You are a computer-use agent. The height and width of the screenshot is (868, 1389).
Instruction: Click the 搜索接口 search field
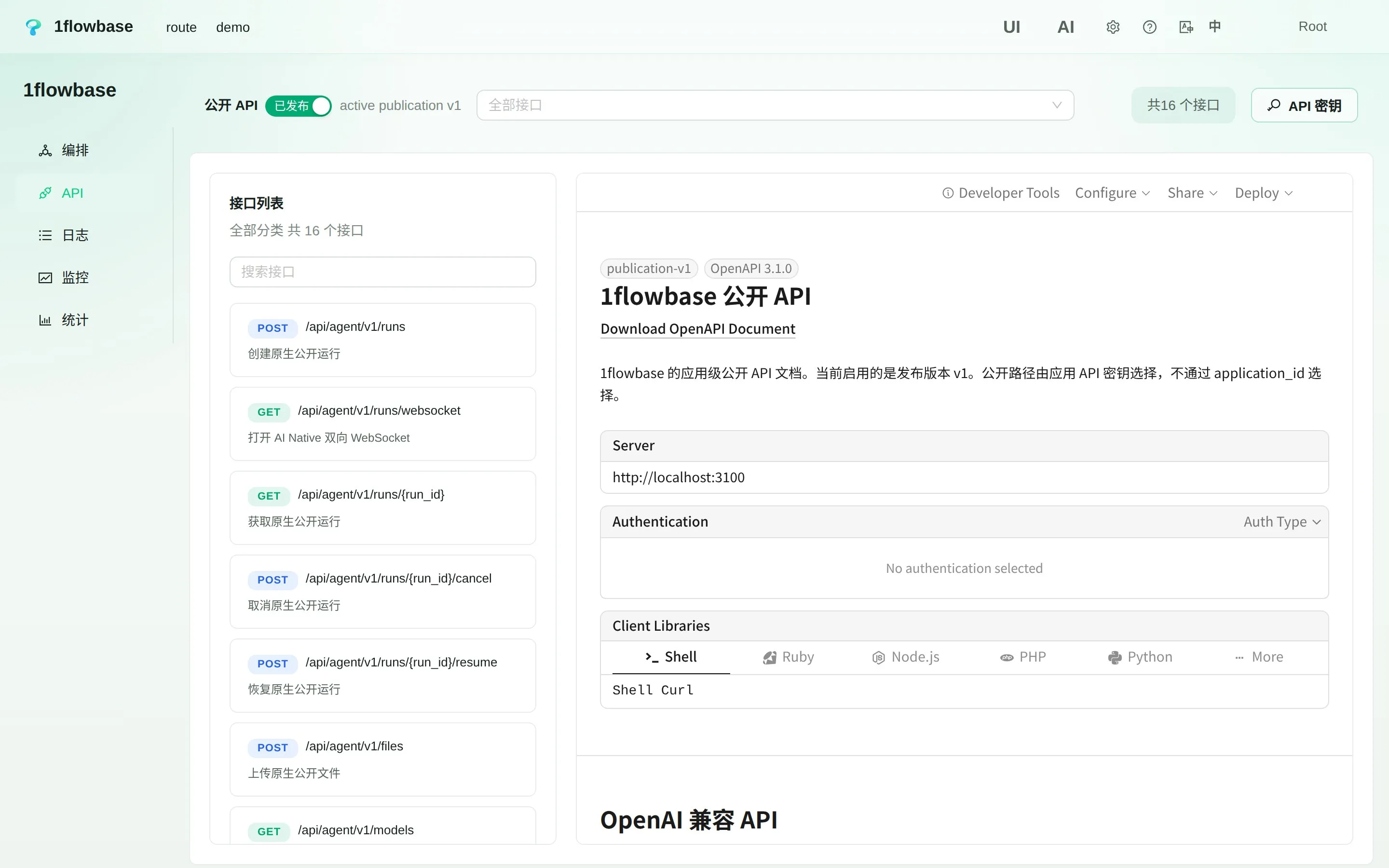[383, 271]
